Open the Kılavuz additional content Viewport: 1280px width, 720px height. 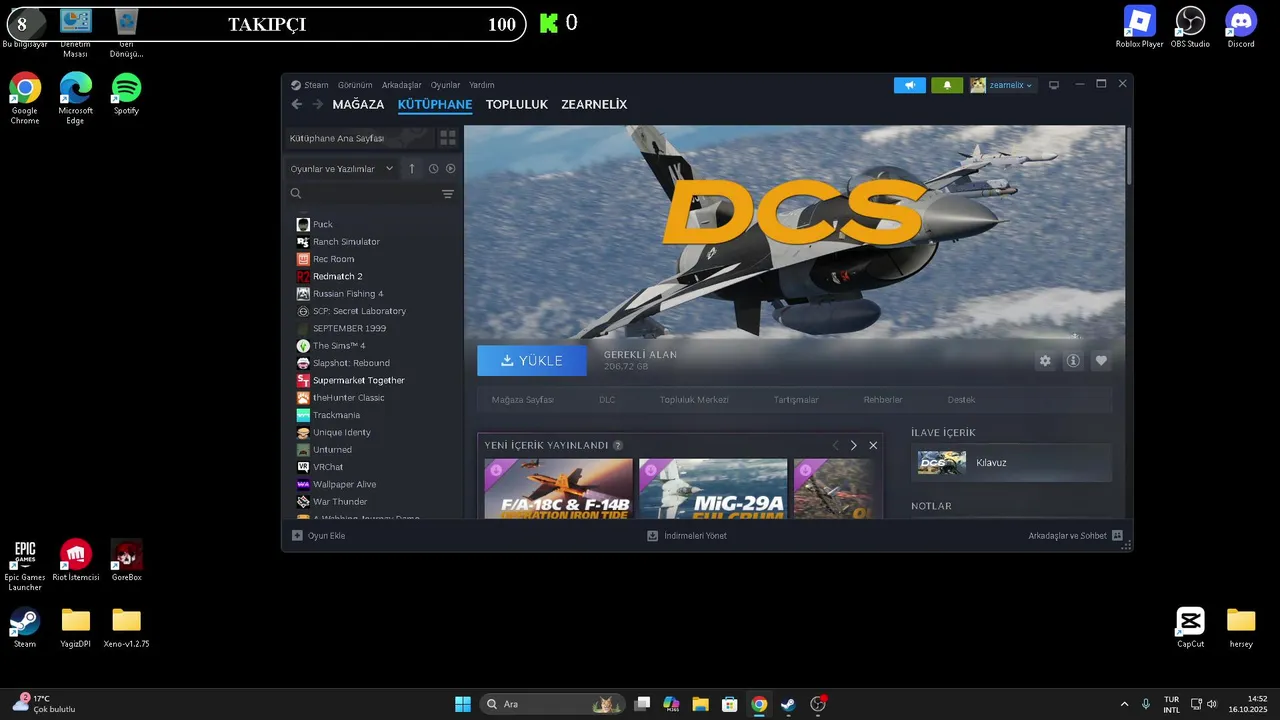coord(1011,463)
